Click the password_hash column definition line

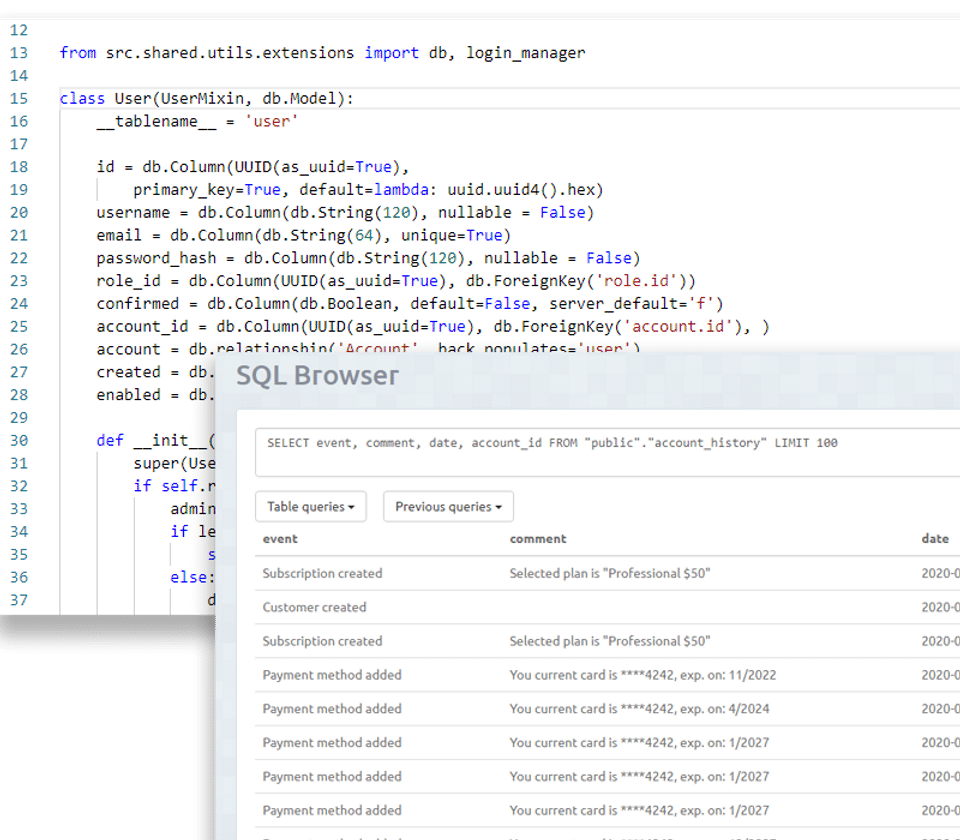[x=368, y=258]
